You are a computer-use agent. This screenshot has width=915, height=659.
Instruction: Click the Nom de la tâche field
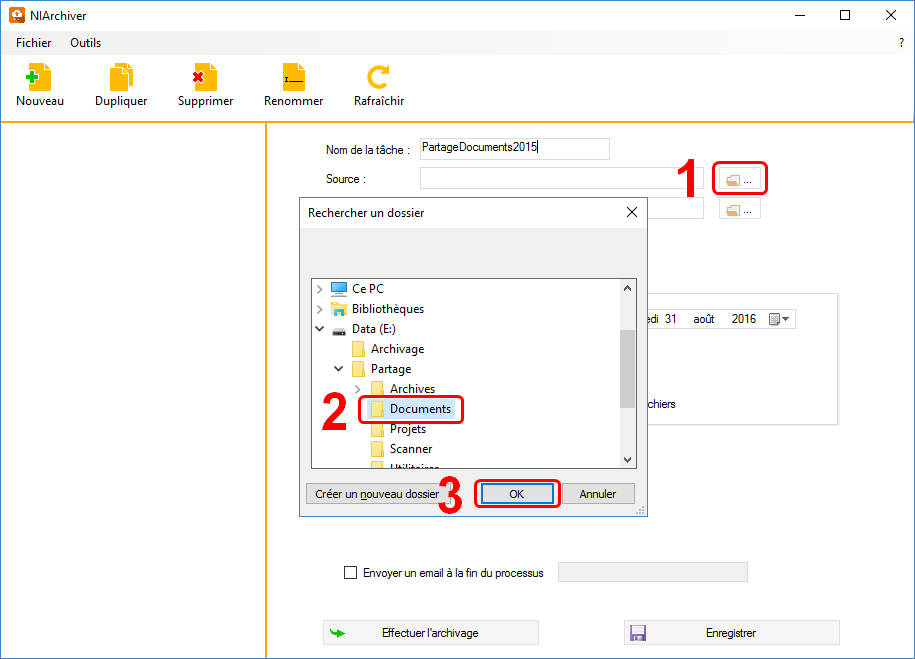pos(514,148)
